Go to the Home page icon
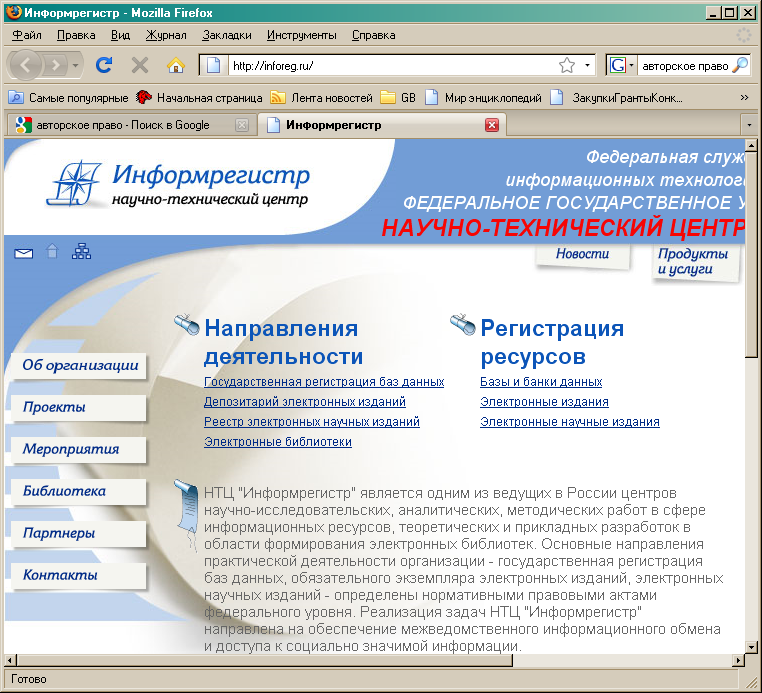This screenshot has height=693, width=762. [176, 65]
